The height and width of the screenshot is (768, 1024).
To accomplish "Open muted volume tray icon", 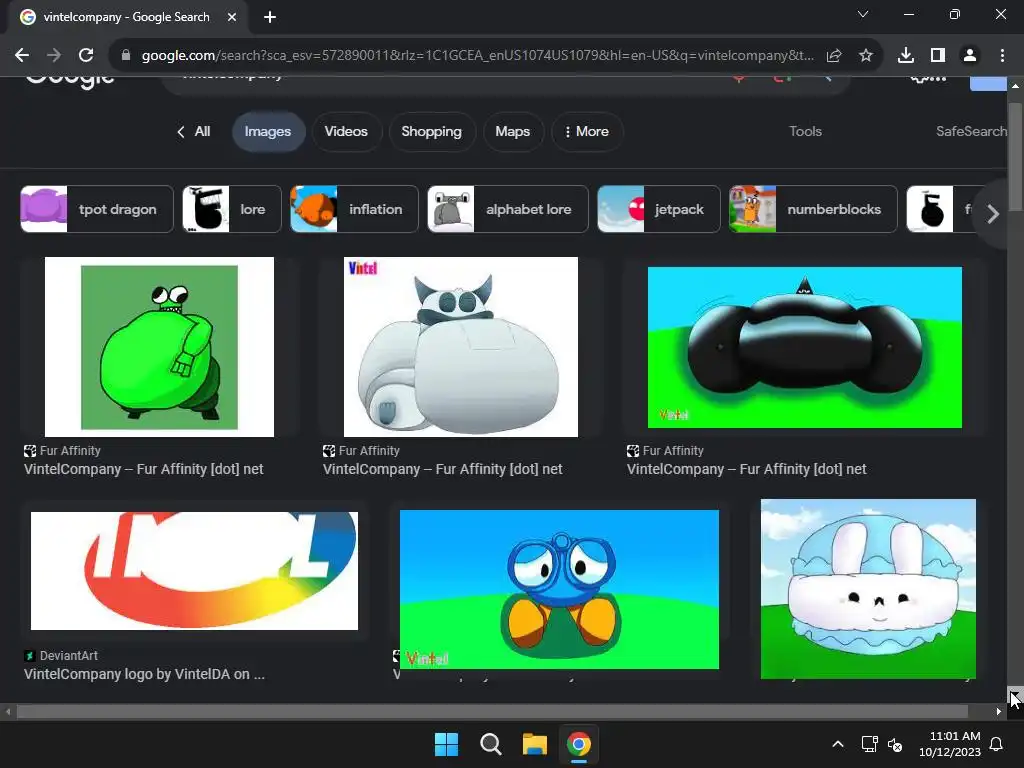I will (895, 744).
